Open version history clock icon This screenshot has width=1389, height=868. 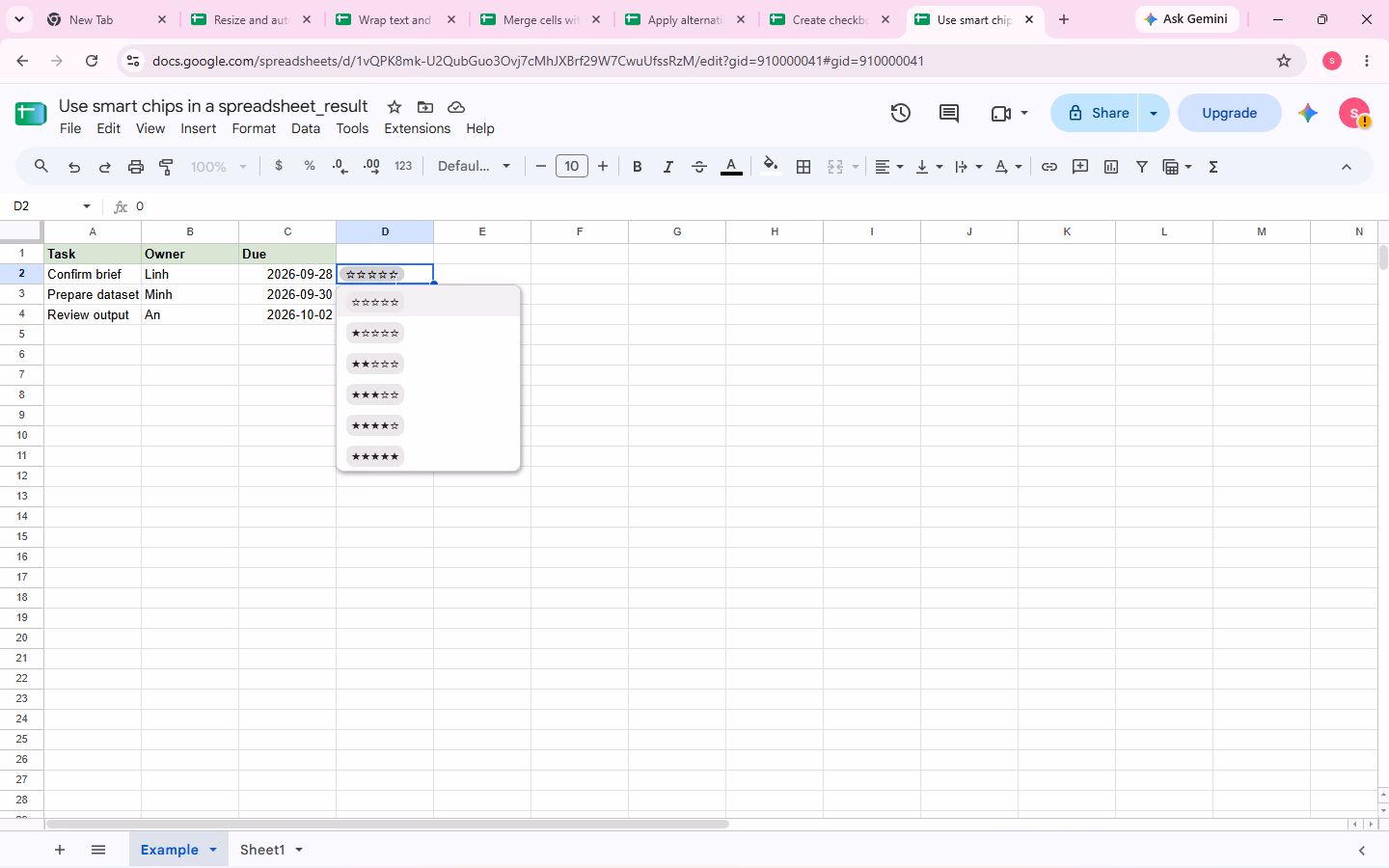tap(901, 113)
